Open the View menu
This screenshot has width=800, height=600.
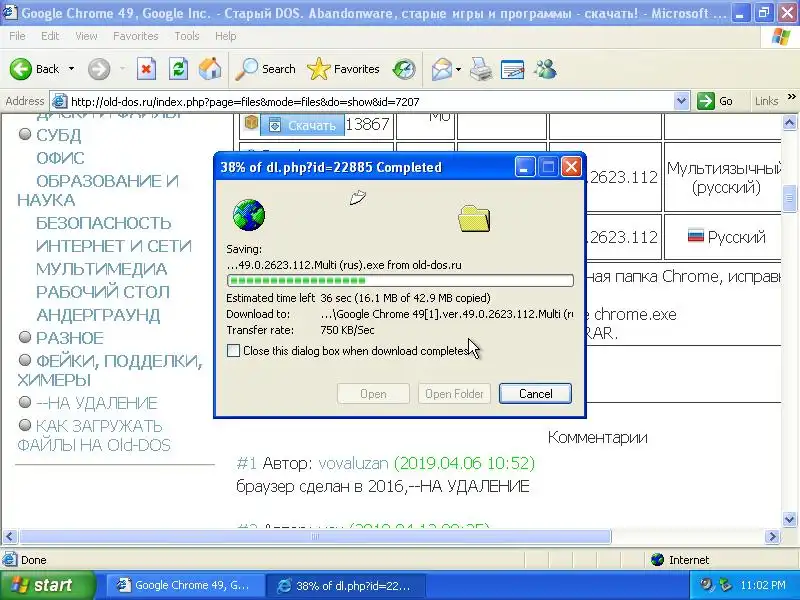pos(86,36)
